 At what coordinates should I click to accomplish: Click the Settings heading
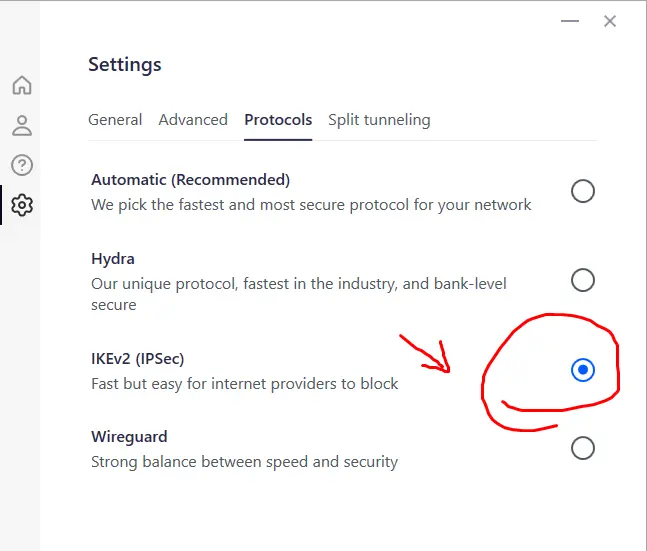[125, 64]
